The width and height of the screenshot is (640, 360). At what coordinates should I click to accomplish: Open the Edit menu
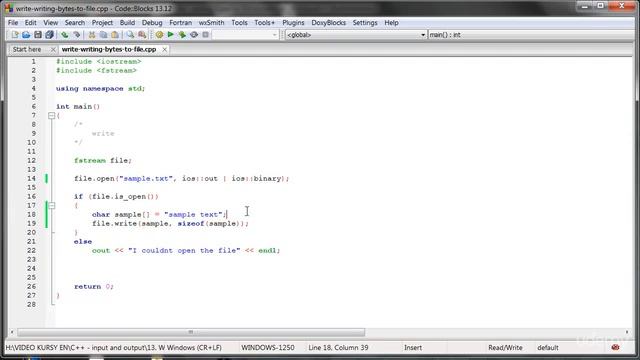point(31,22)
